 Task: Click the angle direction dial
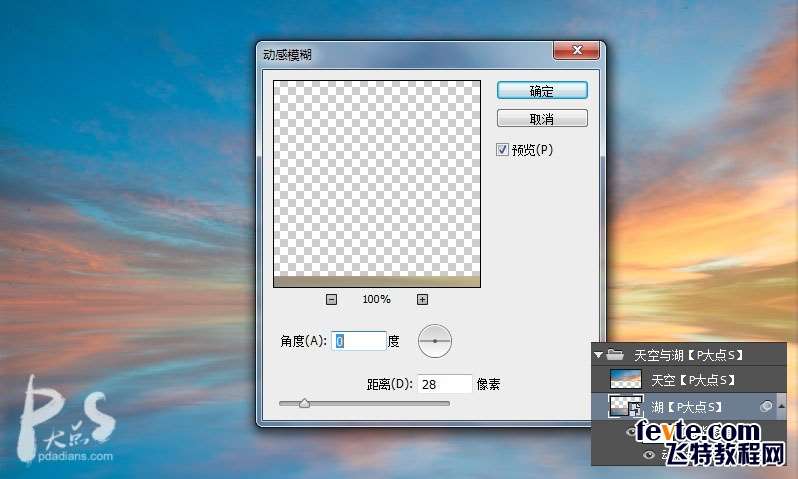(435, 341)
